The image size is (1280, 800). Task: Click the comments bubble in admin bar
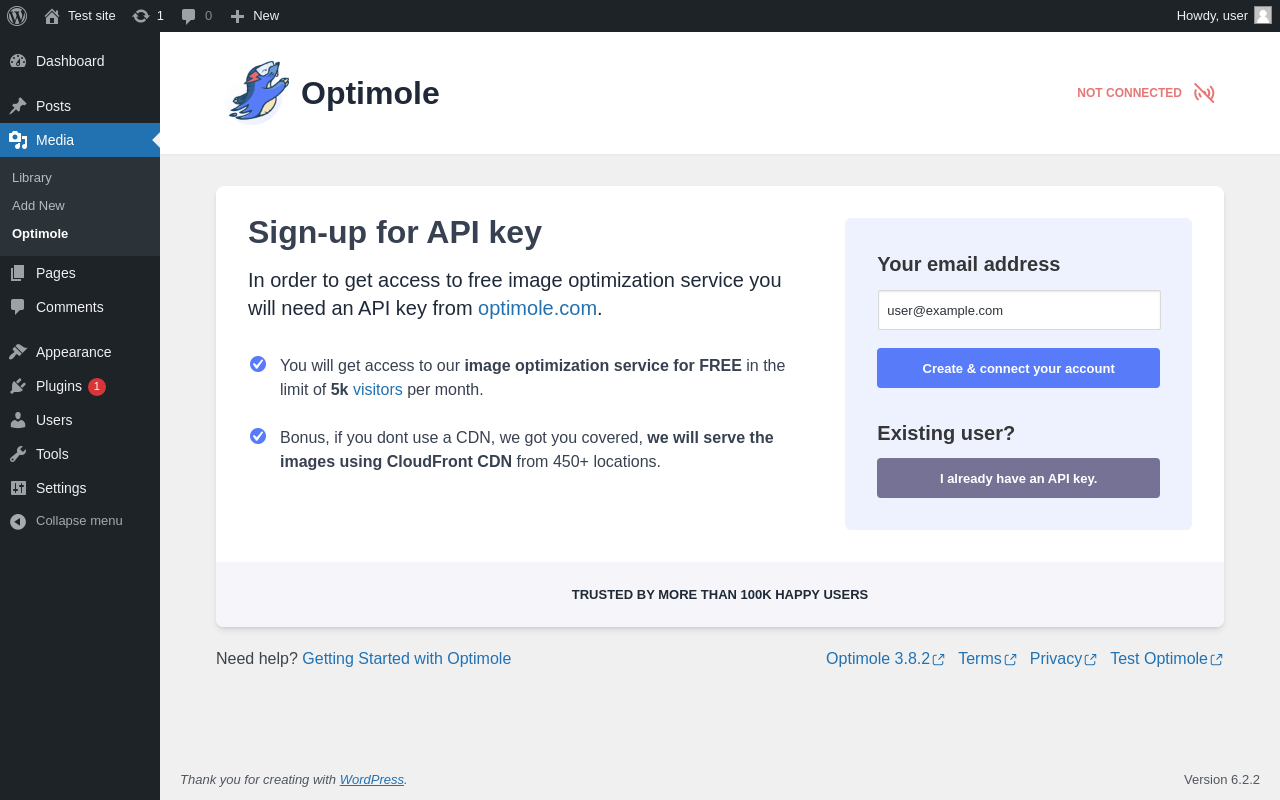point(189,16)
